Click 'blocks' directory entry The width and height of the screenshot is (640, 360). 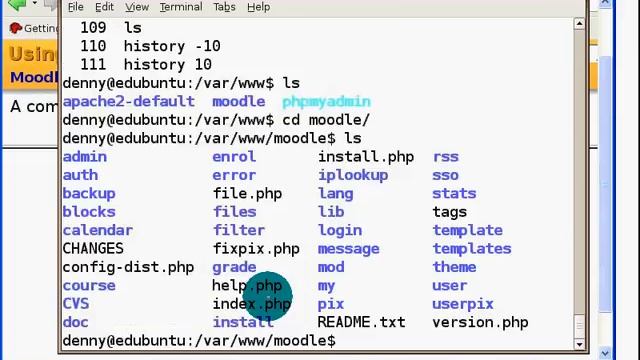pyautogui.click(x=89, y=212)
